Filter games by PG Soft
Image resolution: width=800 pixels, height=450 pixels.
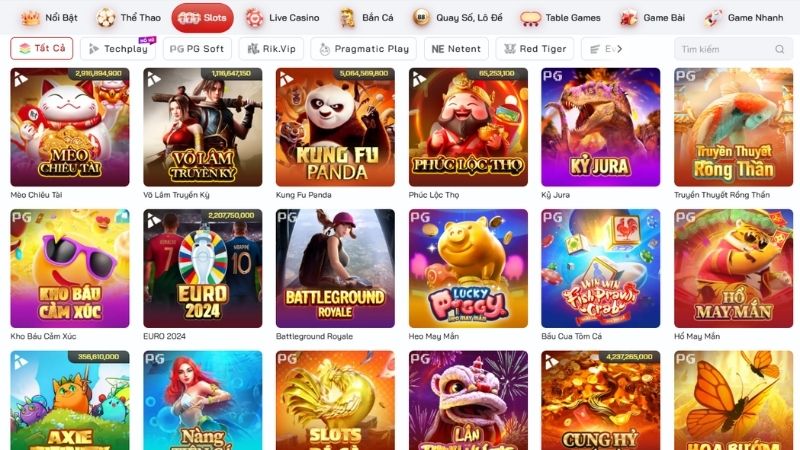pyautogui.click(x=197, y=49)
